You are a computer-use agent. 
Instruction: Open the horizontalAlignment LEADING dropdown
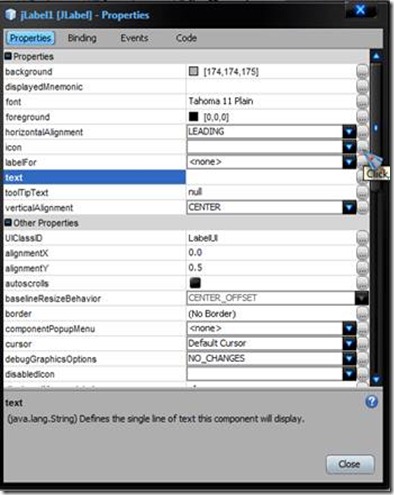[x=349, y=132]
